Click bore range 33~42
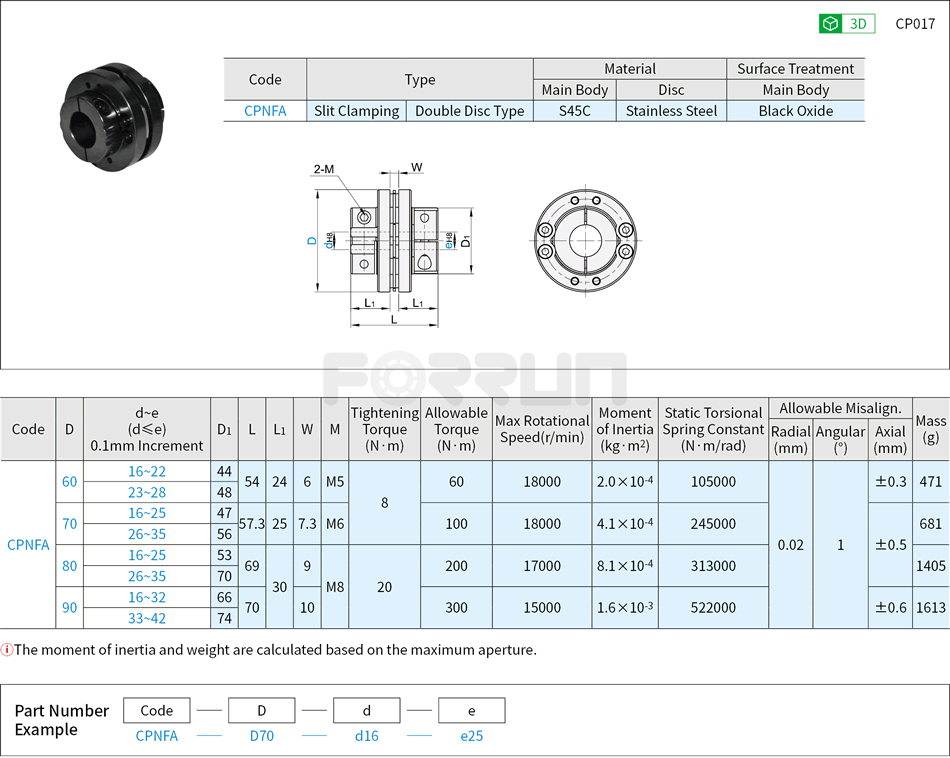The width and height of the screenshot is (950, 758). [x=147, y=619]
